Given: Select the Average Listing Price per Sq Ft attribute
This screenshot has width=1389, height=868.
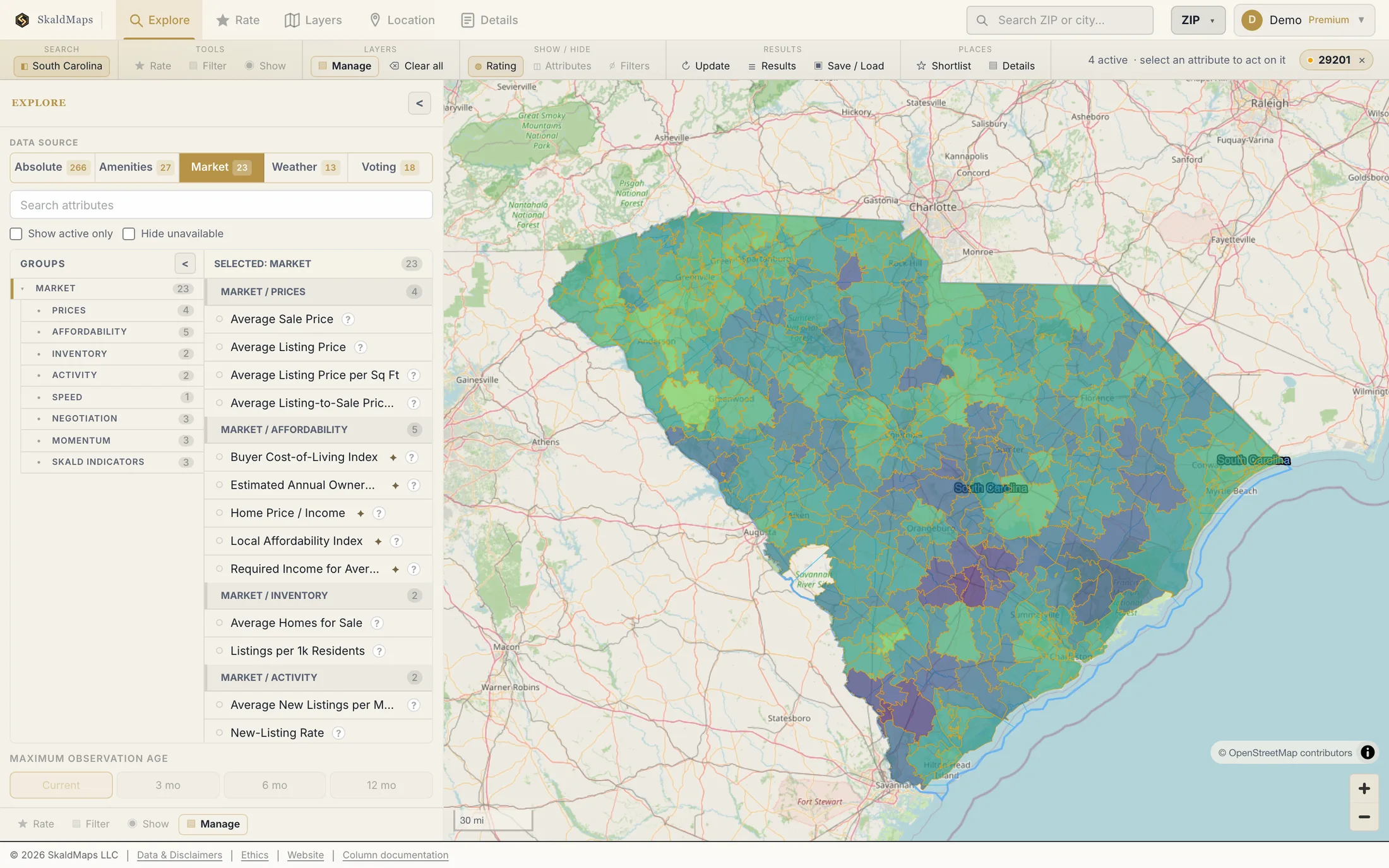Looking at the screenshot, I should [x=318, y=375].
